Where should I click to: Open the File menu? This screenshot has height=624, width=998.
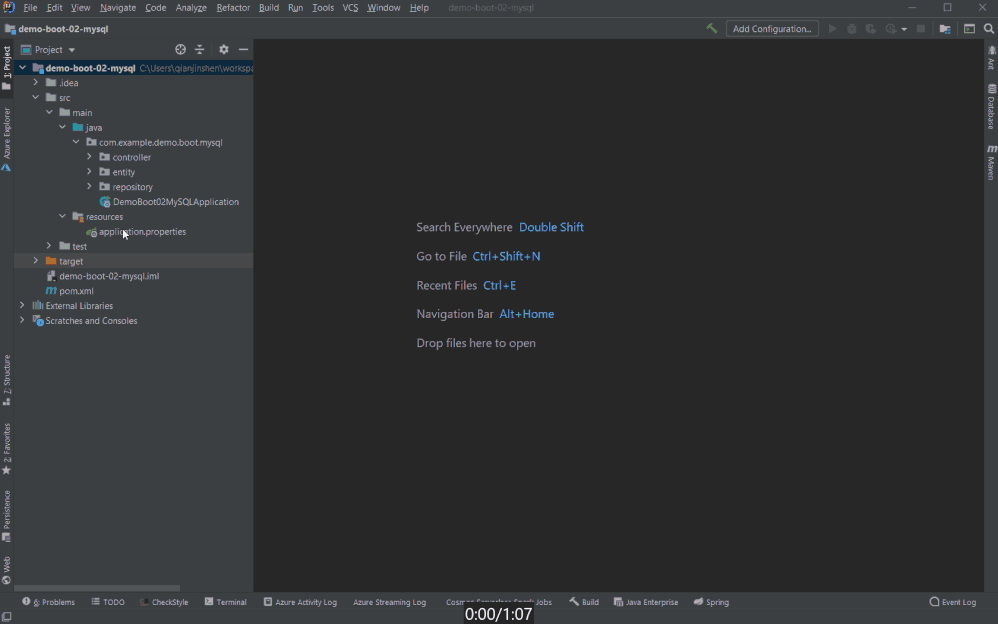[30, 8]
